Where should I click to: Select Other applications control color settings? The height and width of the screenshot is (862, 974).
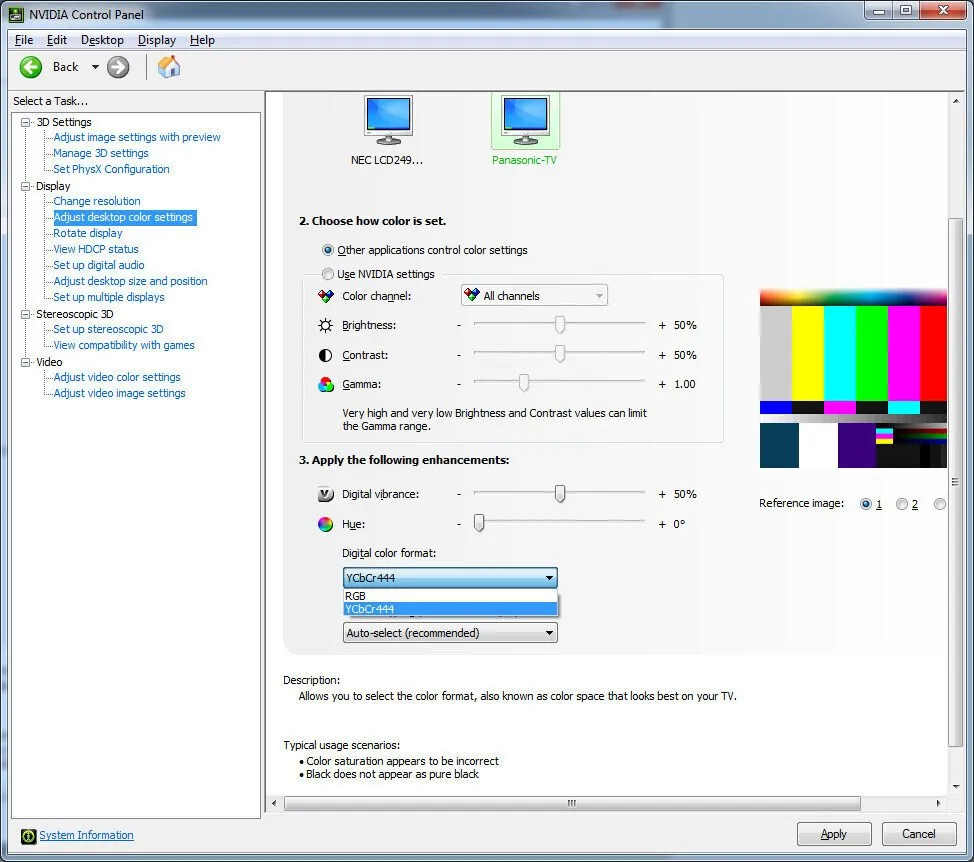coord(327,250)
